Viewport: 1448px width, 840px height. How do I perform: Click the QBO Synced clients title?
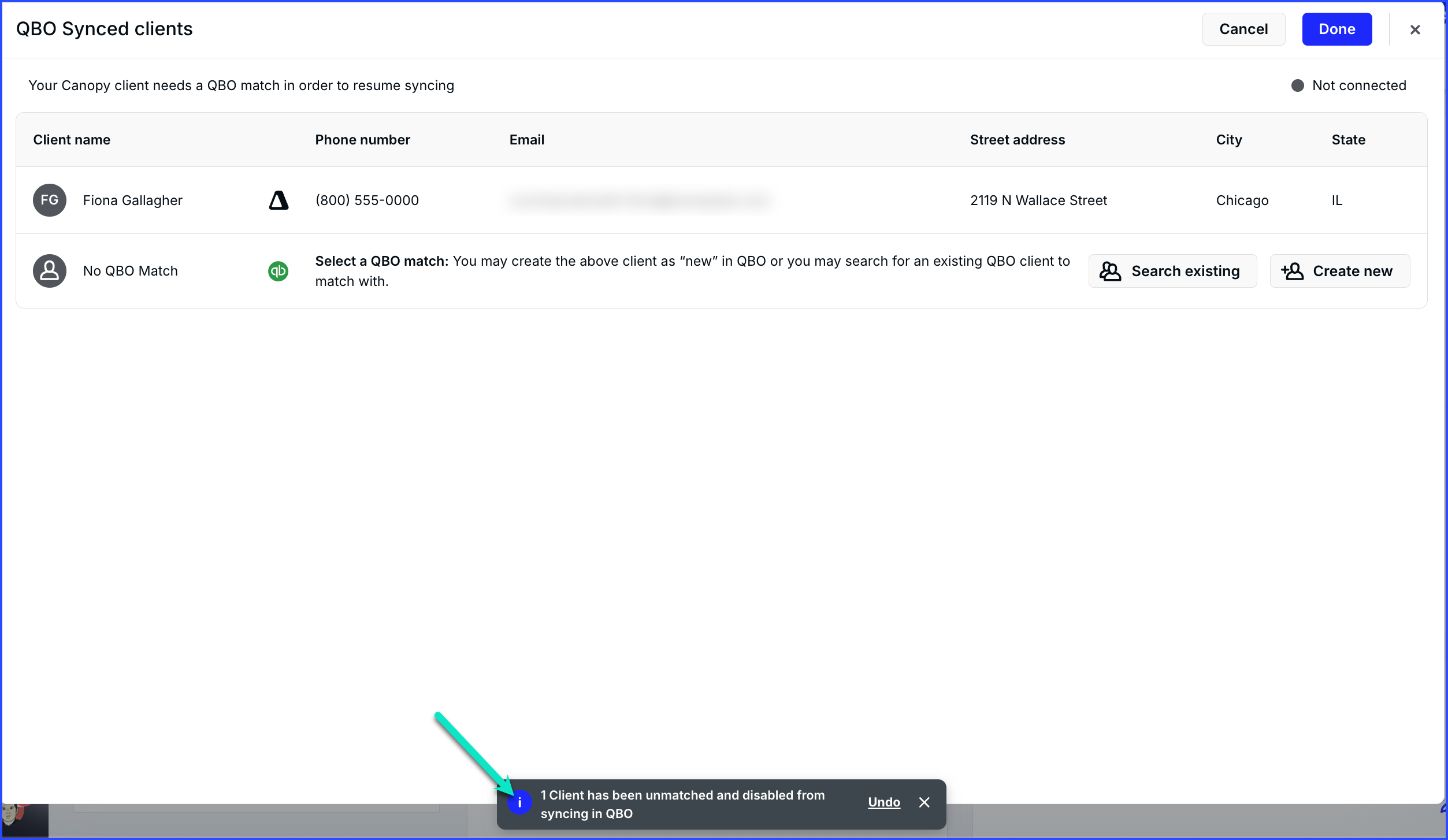104,29
